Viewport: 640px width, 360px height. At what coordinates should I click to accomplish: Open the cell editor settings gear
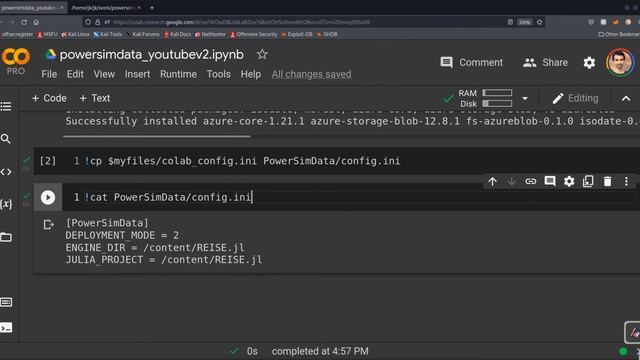(x=569, y=182)
